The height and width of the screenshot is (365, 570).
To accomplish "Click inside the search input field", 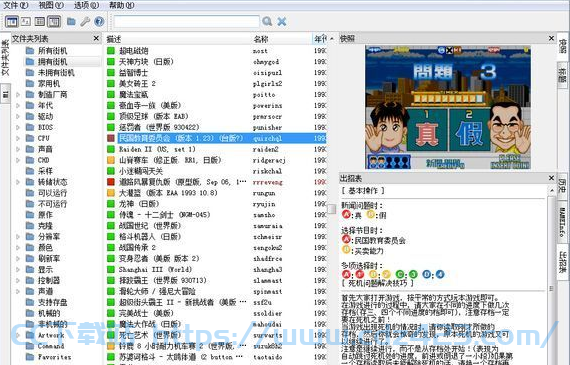I will pyautogui.click(x=186, y=21).
